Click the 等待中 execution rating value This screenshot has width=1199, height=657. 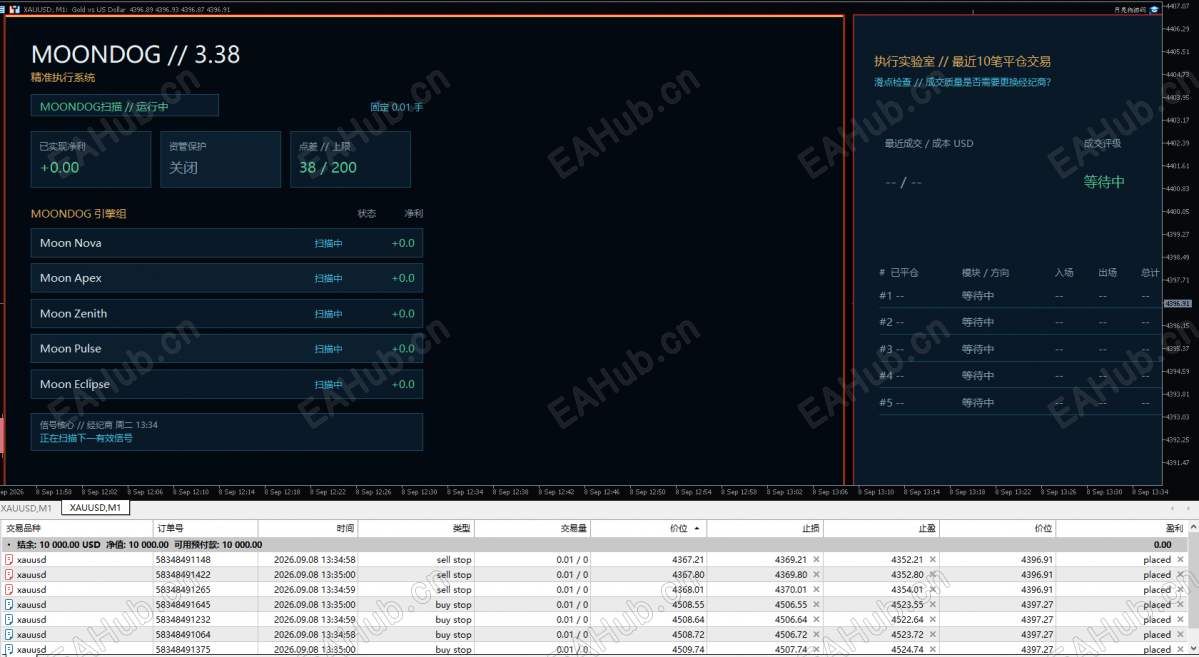(x=1103, y=182)
